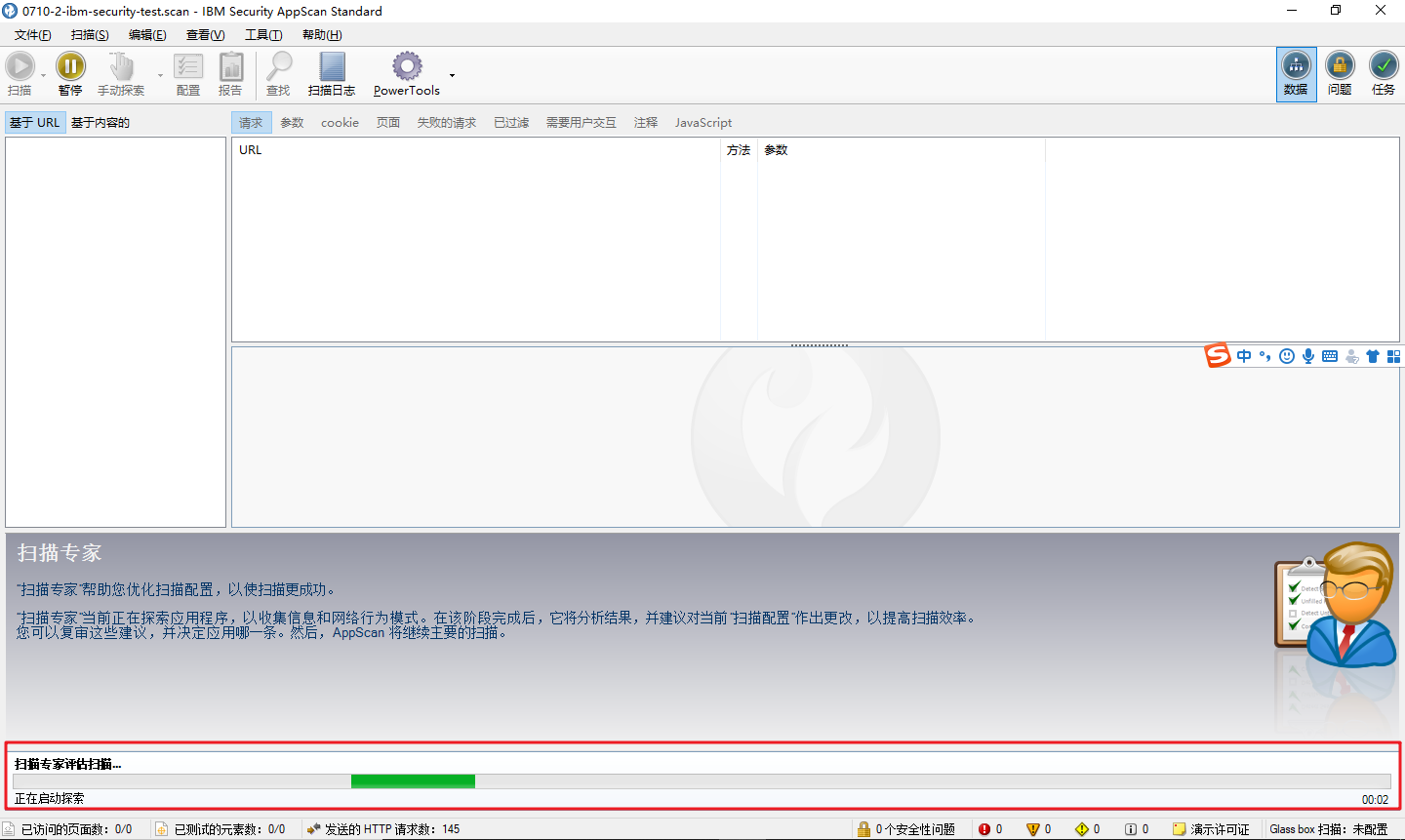Click the security issues lock icon
This screenshot has height=840, width=1405.
coord(863,829)
